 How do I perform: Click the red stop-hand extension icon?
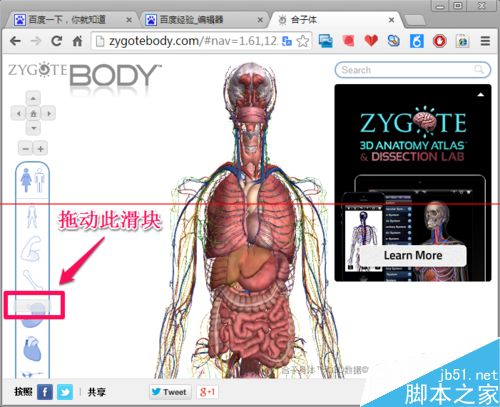pos(439,41)
